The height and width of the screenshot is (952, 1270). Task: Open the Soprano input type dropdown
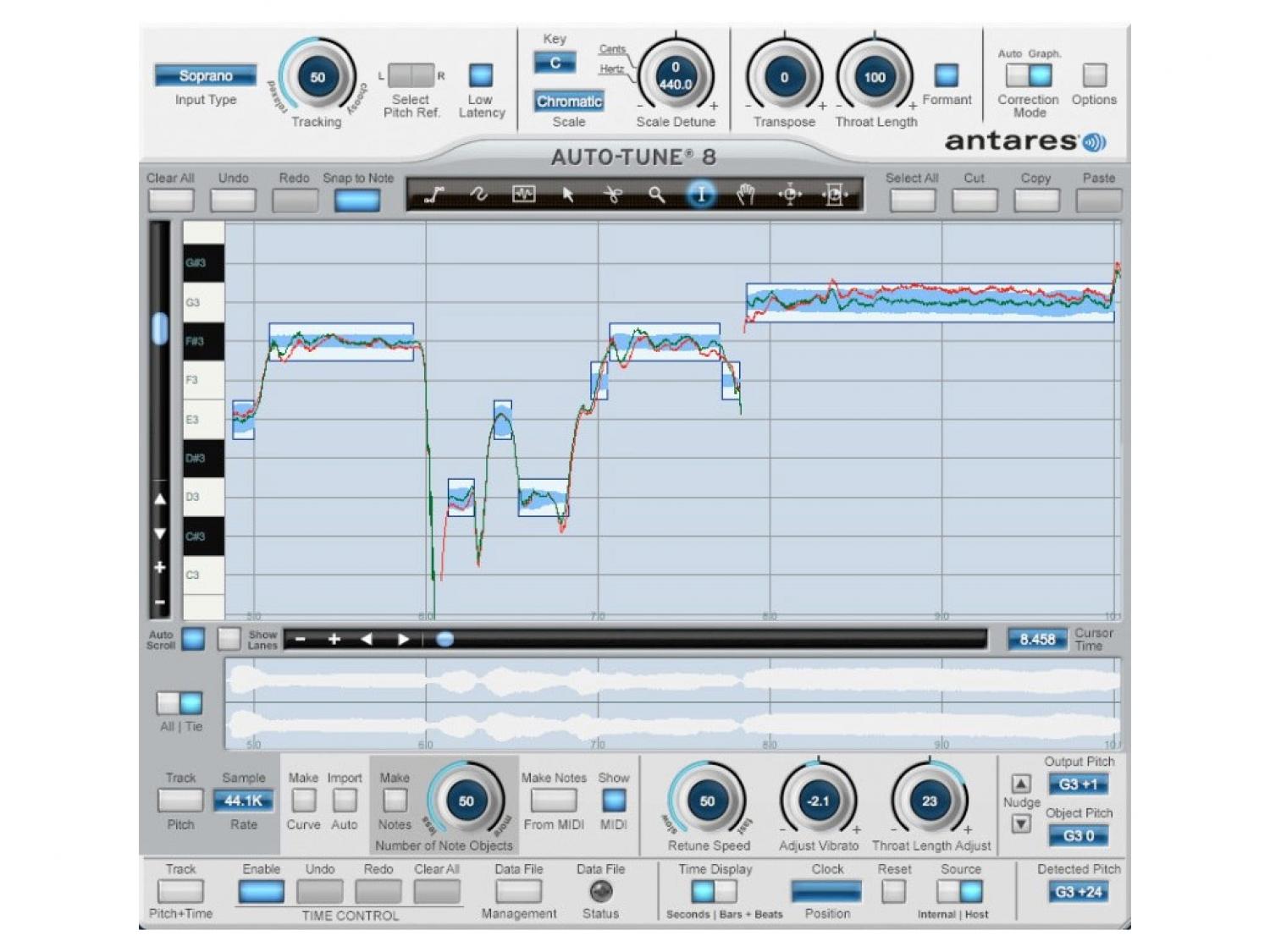pos(205,76)
